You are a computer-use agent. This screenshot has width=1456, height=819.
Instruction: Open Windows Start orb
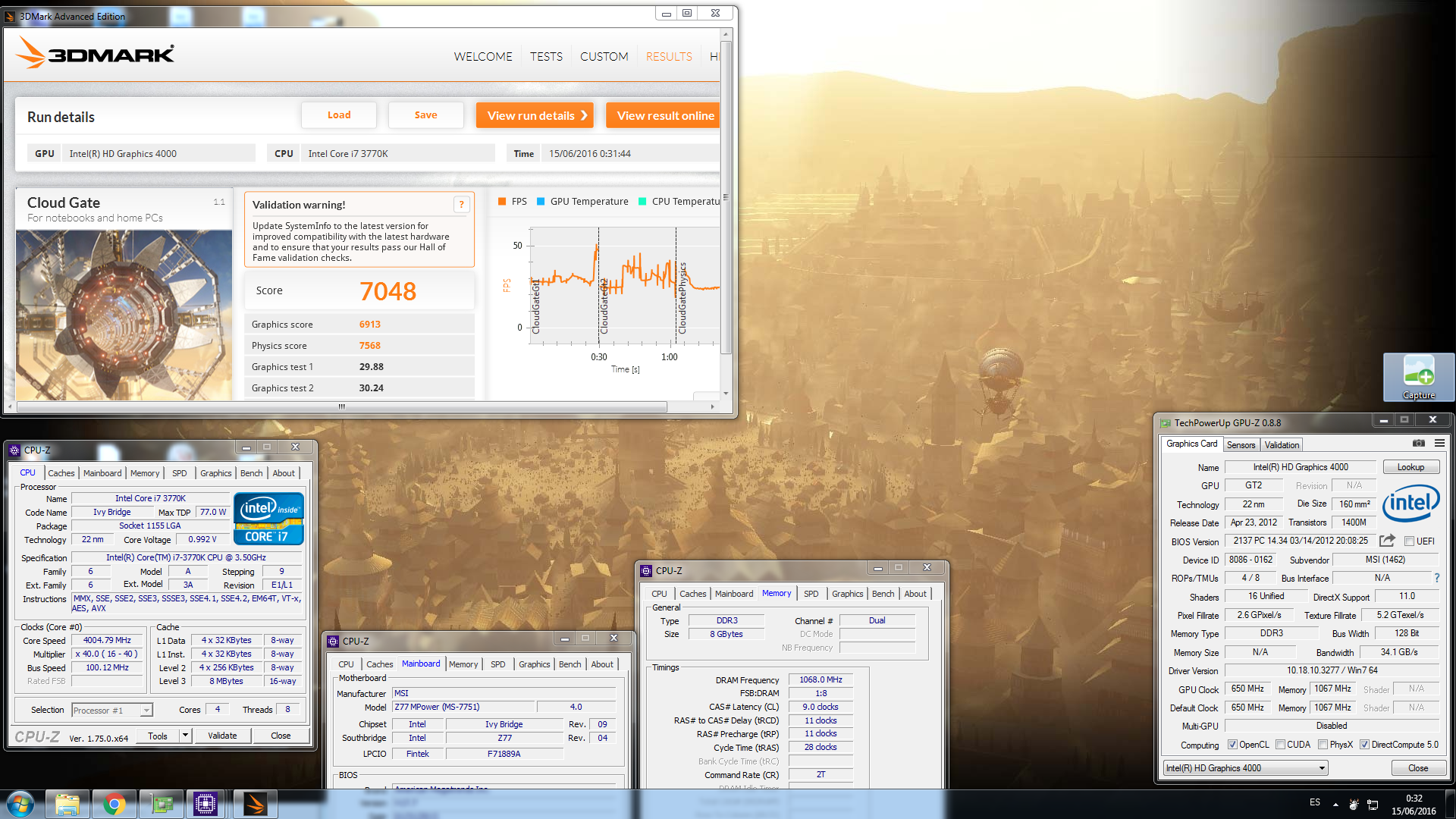pos(20,804)
